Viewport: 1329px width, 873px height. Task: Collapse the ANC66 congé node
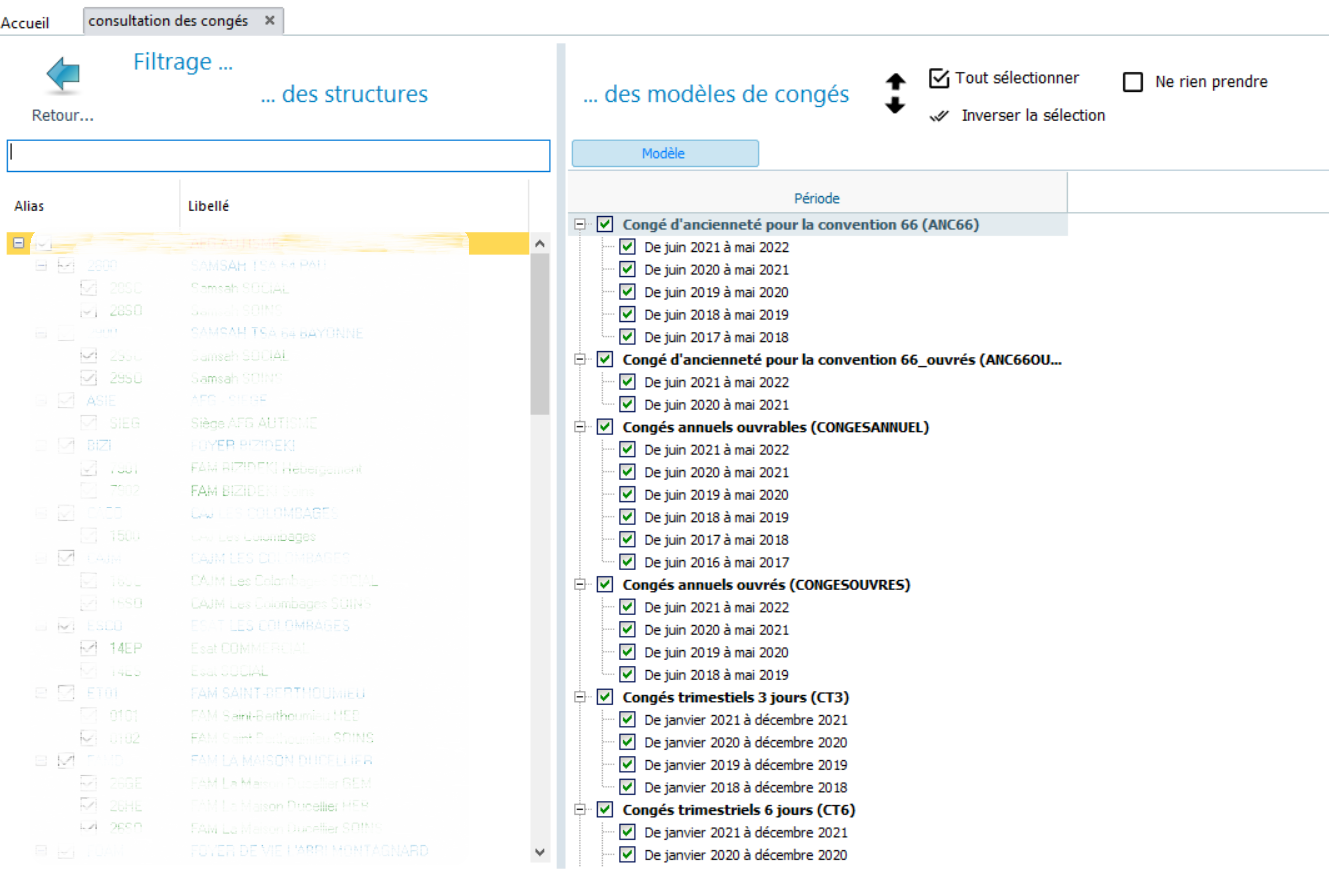pos(580,225)
